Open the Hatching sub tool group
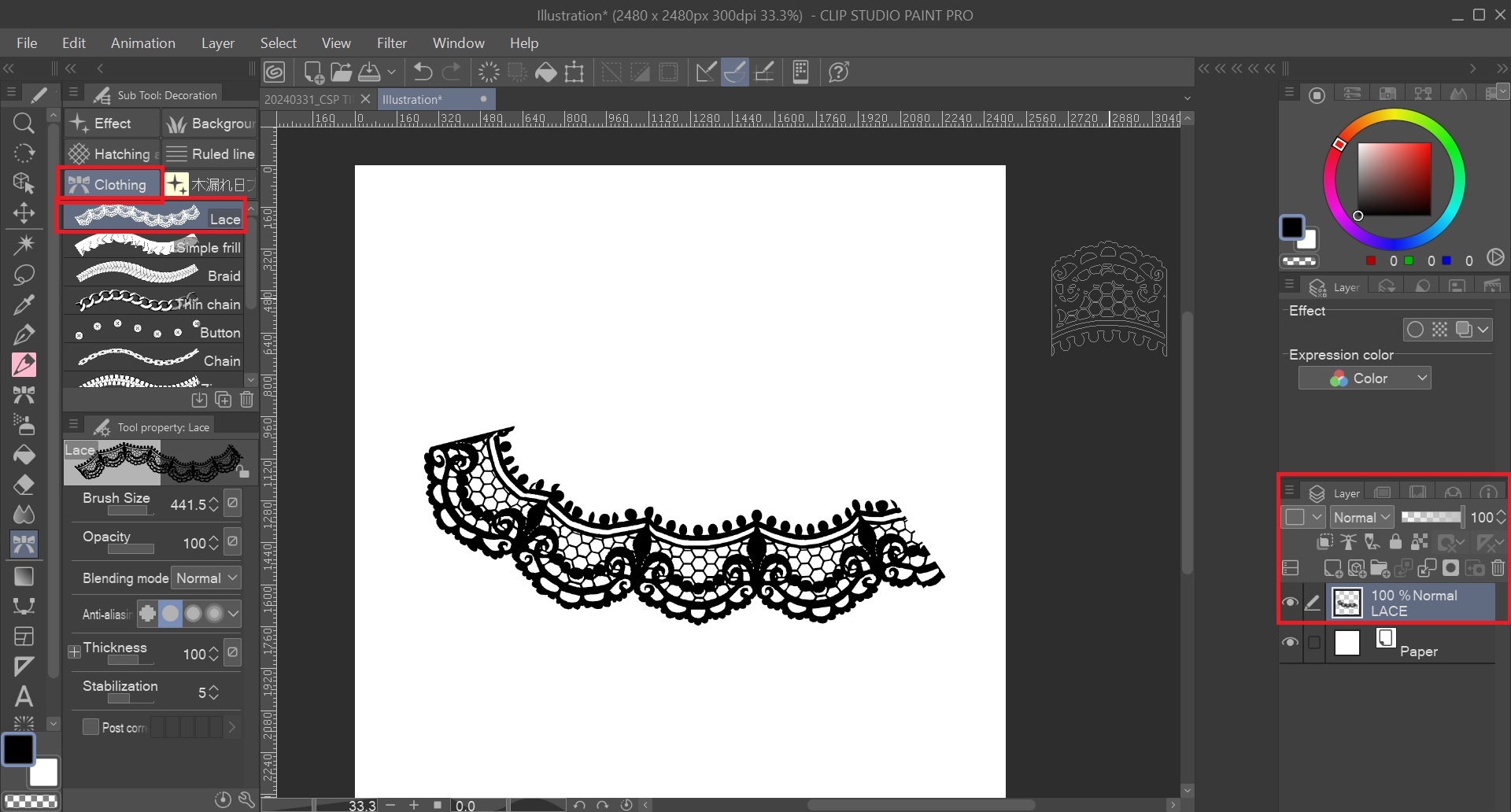Viewport: 1511px width, 812px height. pyautogui.click(x=113, y=154)
